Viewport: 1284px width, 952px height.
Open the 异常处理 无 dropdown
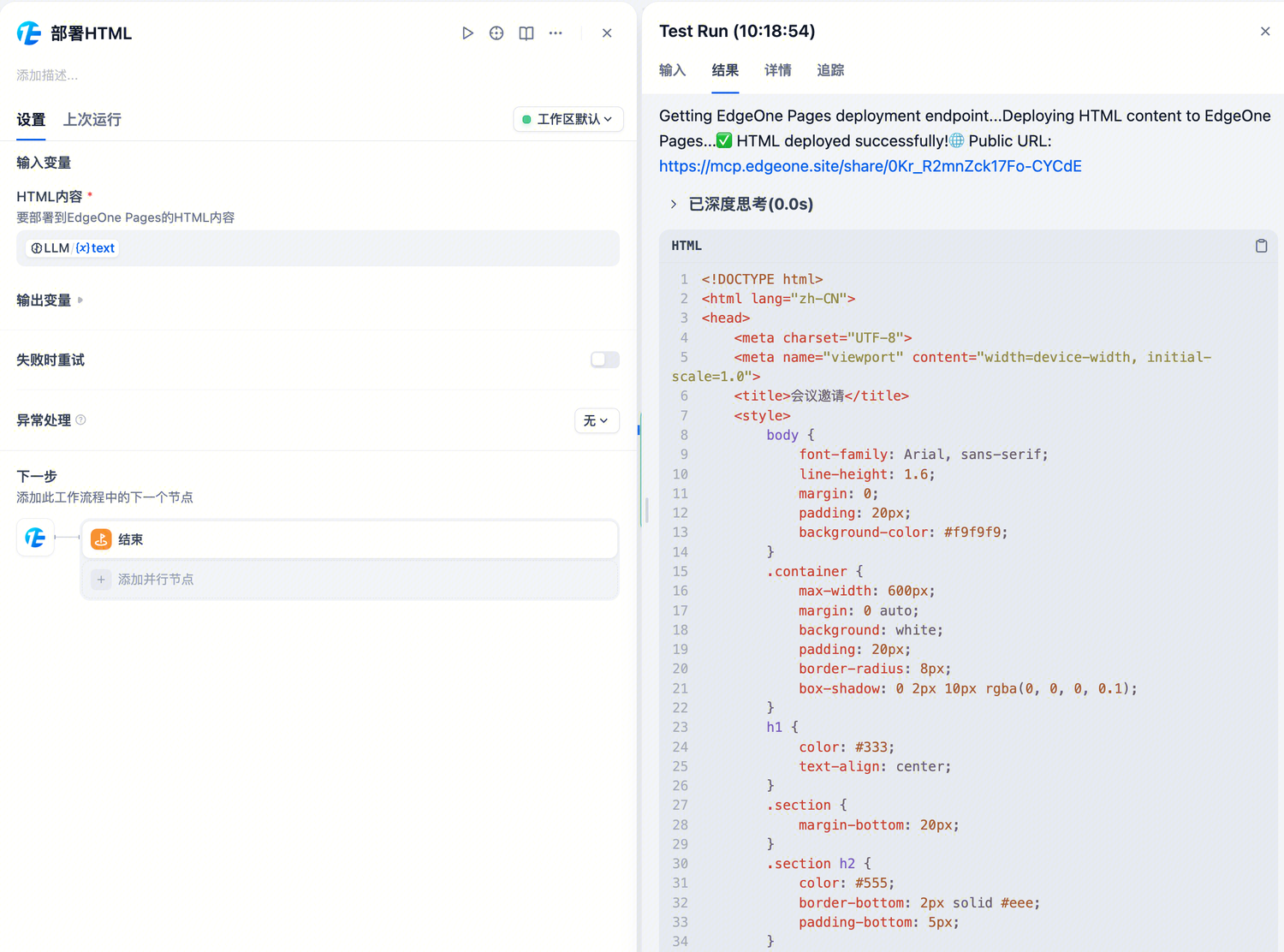click(x=596, y=420)
